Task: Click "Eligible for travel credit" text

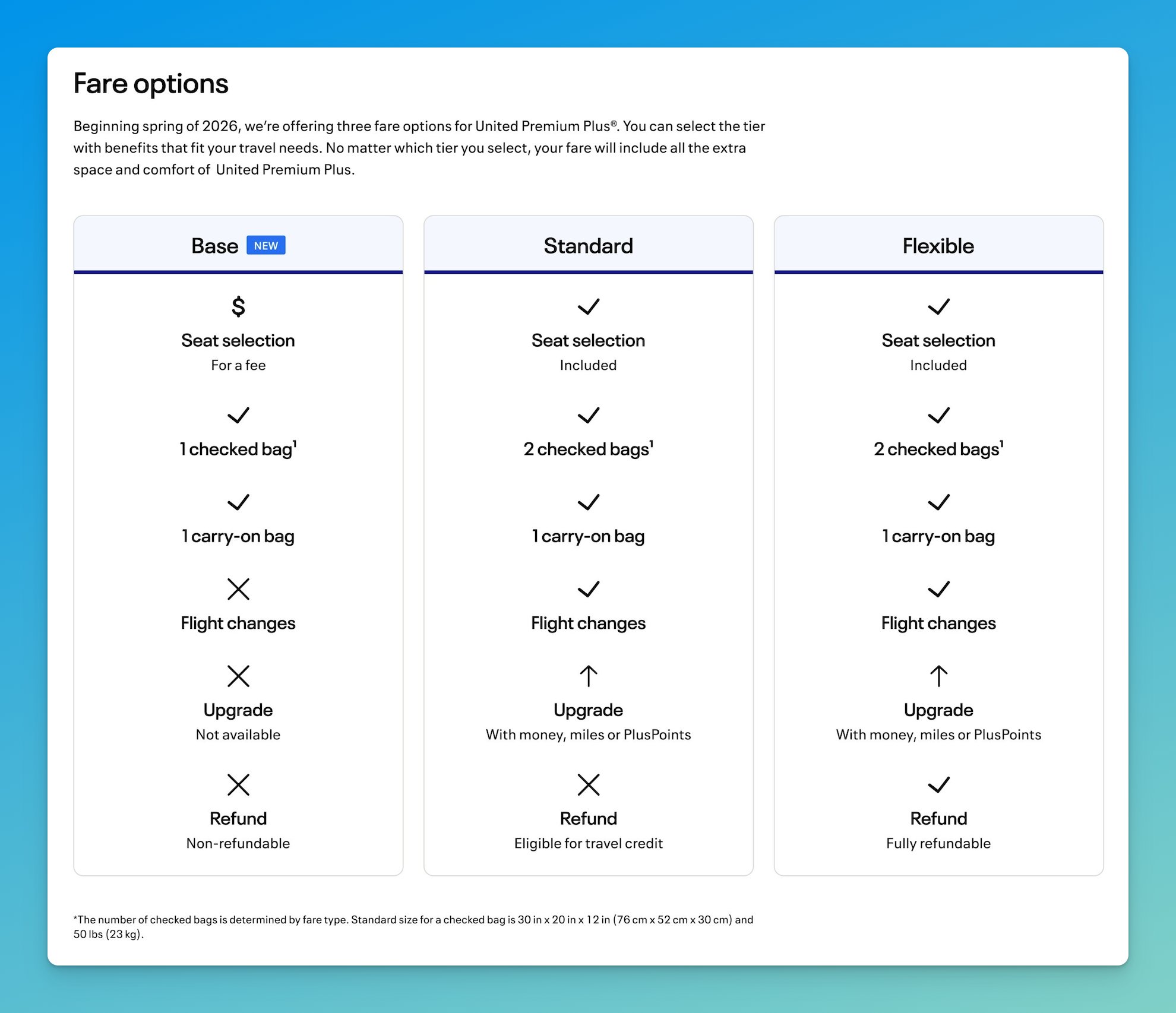Action: (x=588, y=843)
